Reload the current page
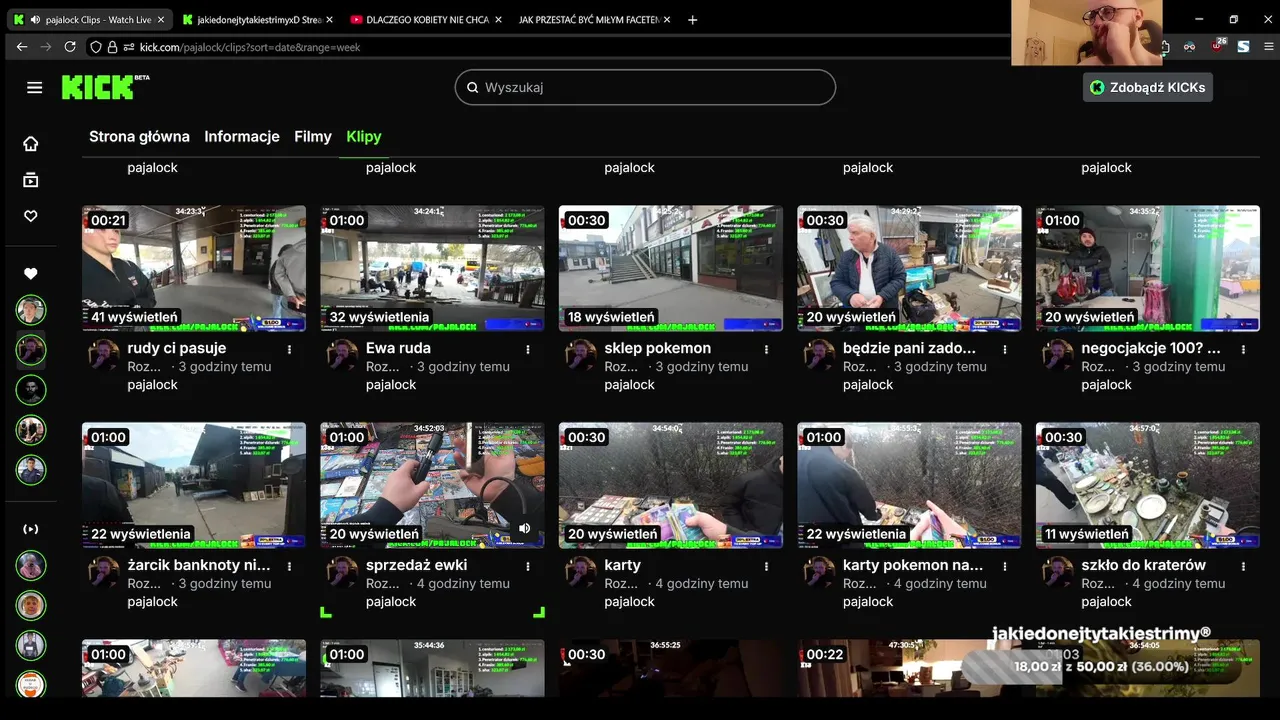Image resolution: width=1280 pixels, height=720 pixels. (x=70, y=47)
